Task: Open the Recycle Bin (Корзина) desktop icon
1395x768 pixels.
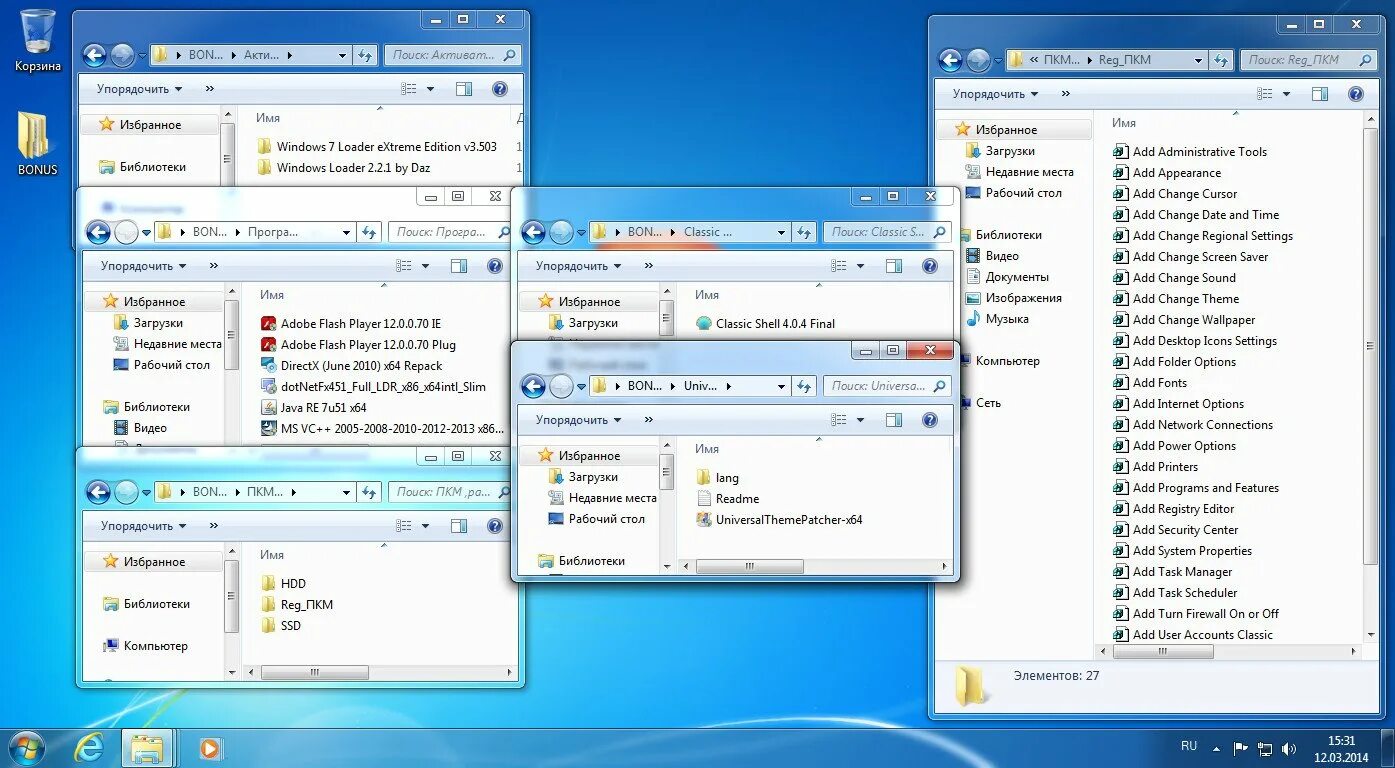Action: point(38,40)
